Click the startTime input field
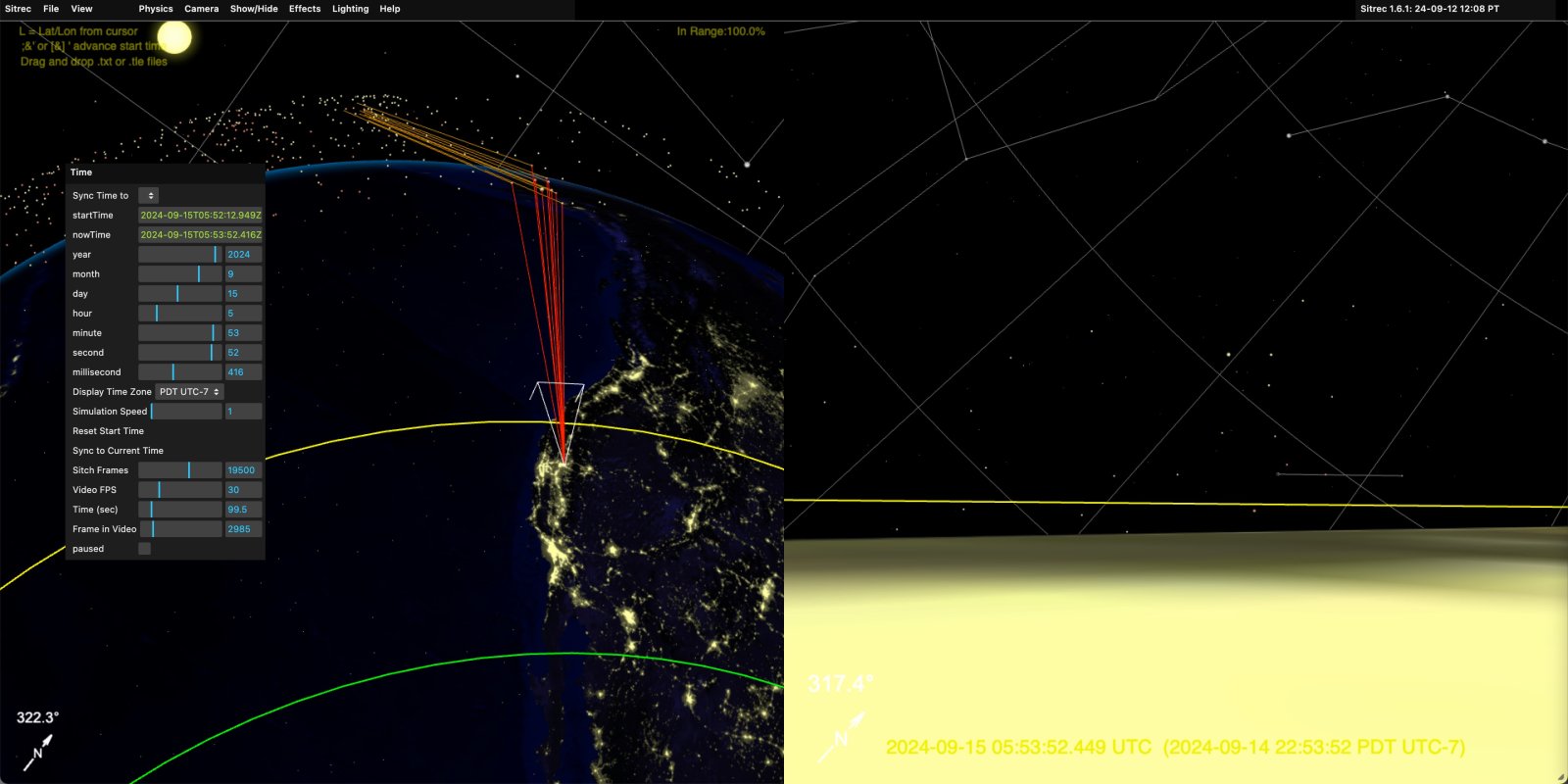 (200, 216)
